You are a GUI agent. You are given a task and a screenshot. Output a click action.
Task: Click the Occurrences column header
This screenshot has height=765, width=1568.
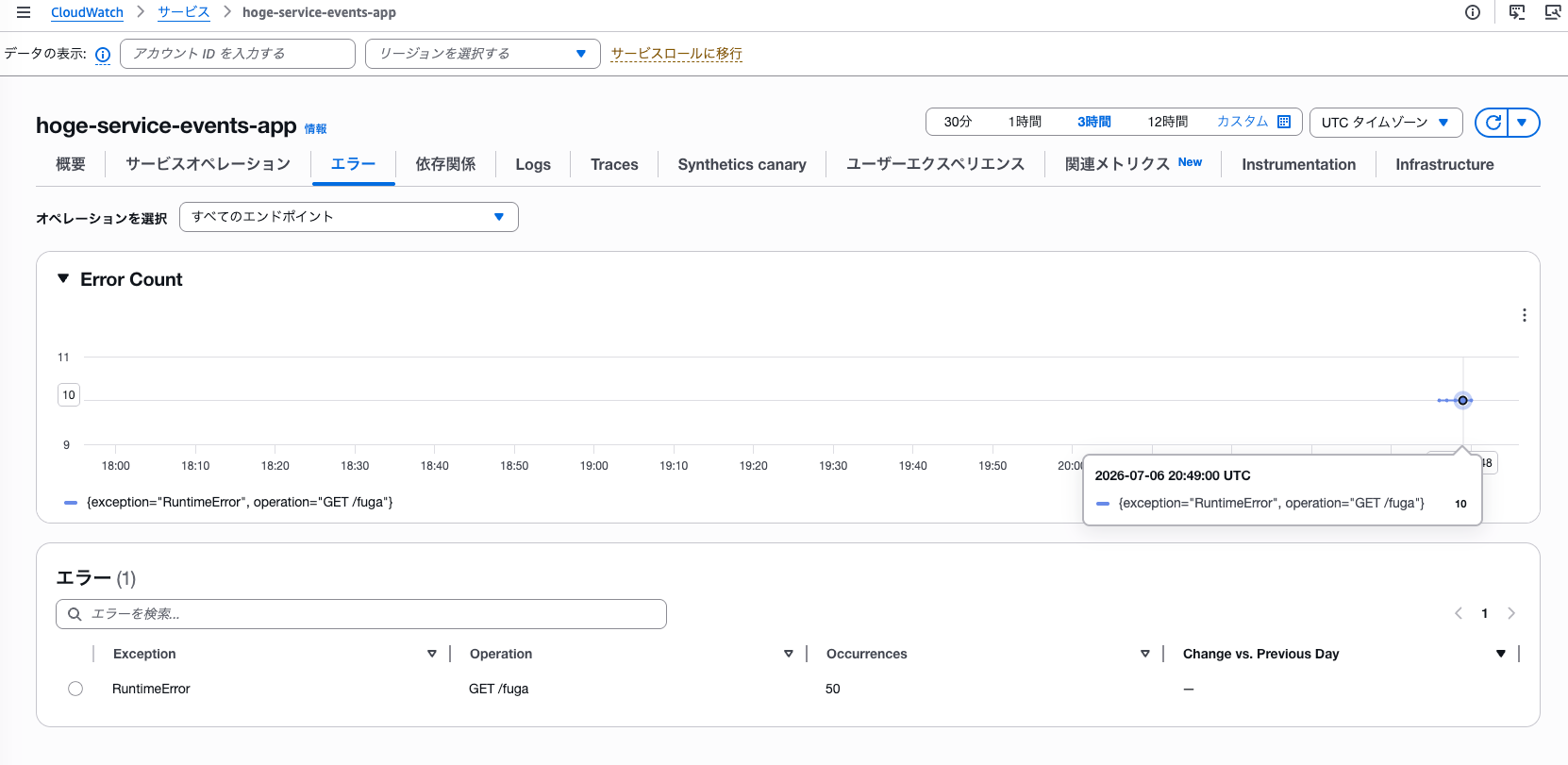click(867, 654)
